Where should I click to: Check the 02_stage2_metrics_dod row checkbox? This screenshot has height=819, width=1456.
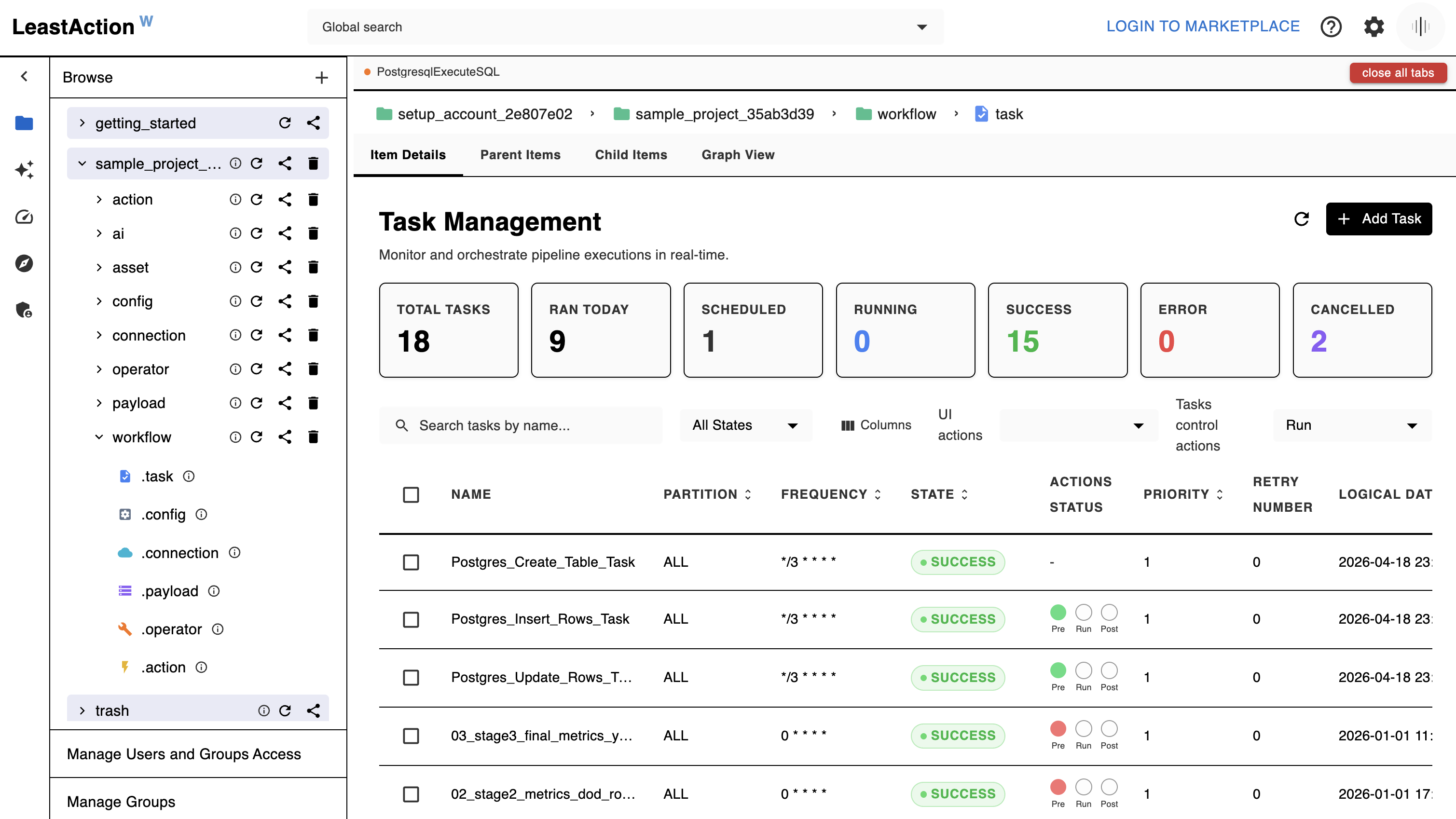411,793
